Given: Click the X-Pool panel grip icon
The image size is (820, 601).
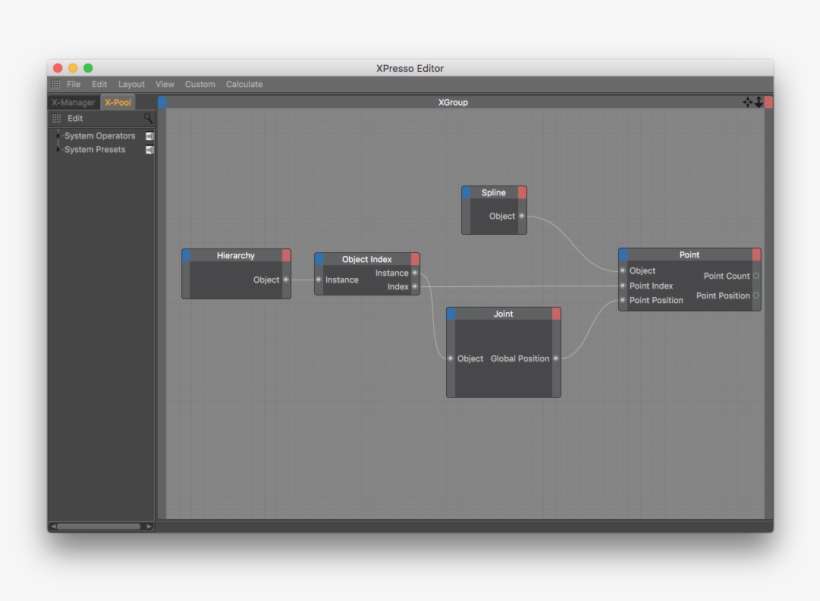Looking at the screenshot, I should pyautogui.click(x=56, y=118).
